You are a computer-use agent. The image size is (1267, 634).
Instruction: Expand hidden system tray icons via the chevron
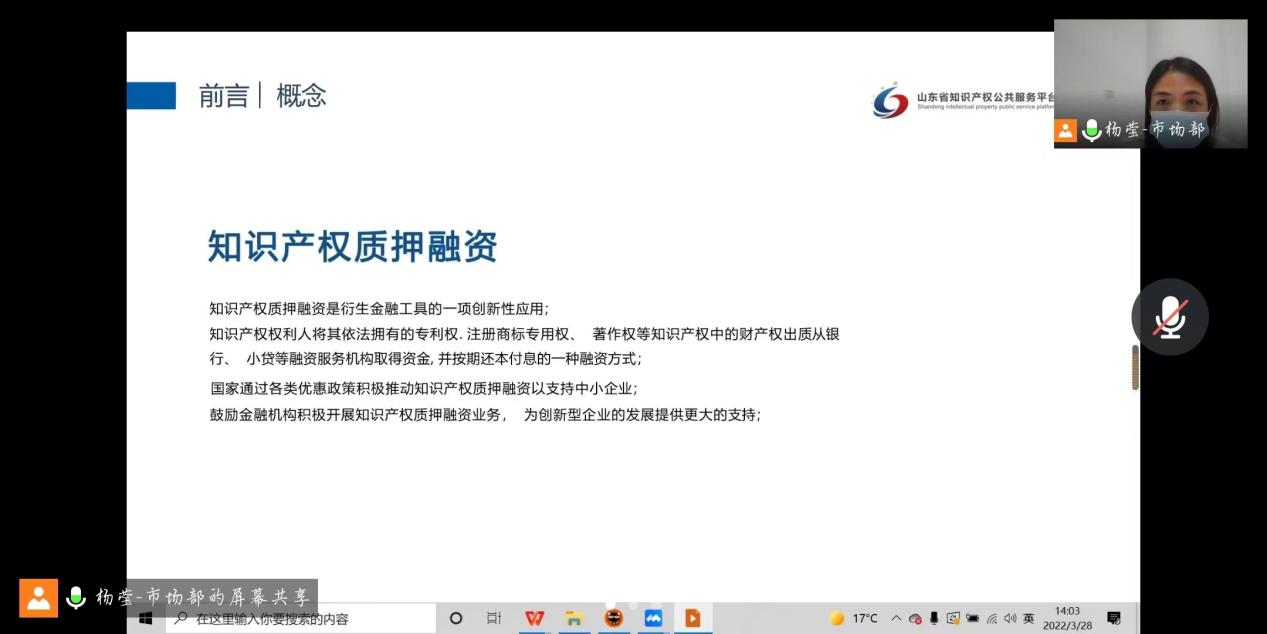pyautogui.click(x=895, y=618)
